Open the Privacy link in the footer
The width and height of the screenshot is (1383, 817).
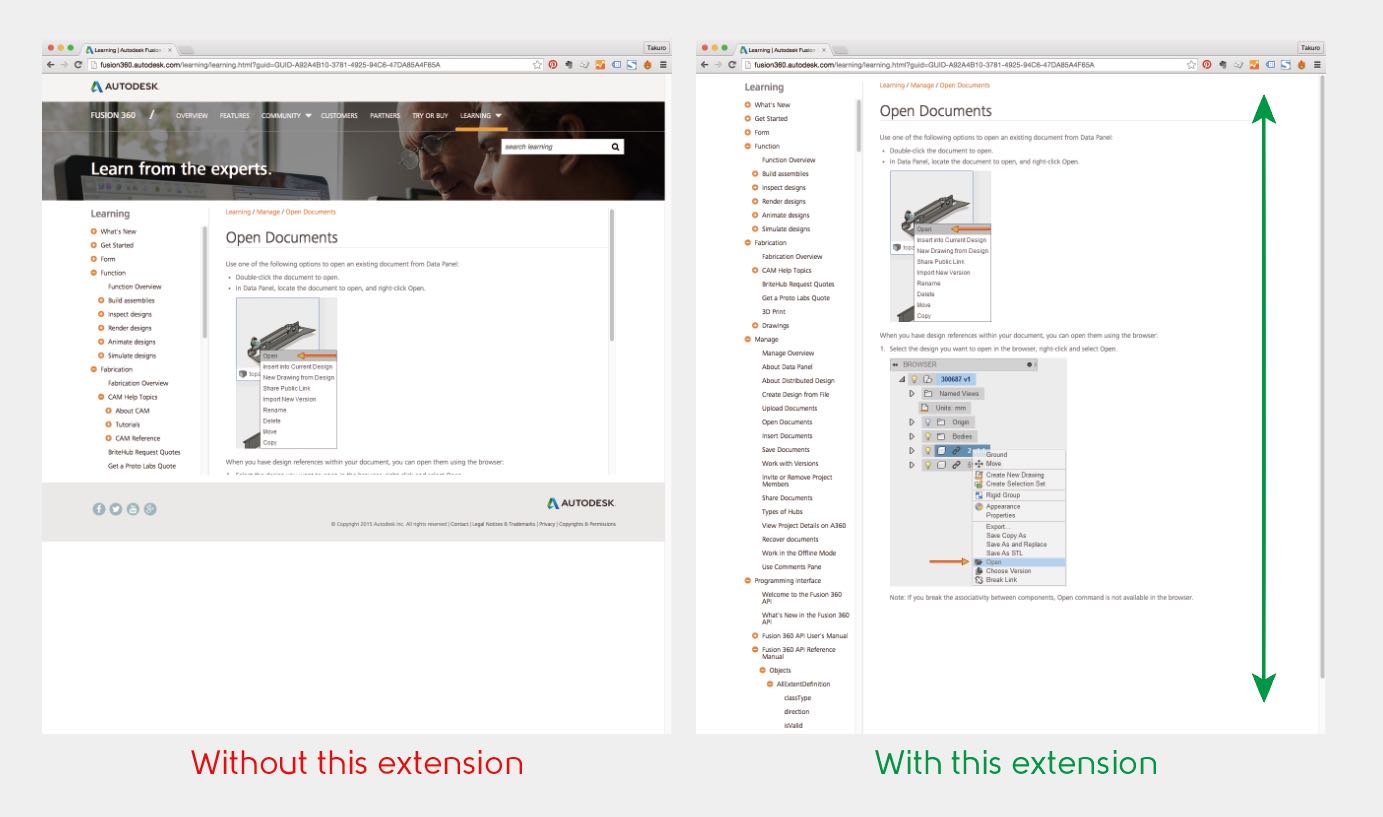coord(547,524)
